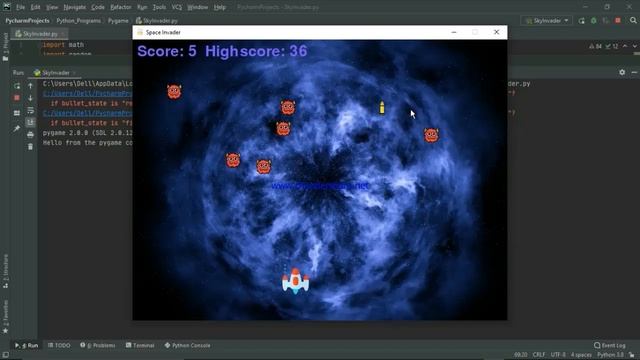Click the warnings count indicator in editor

click(595, 47)
